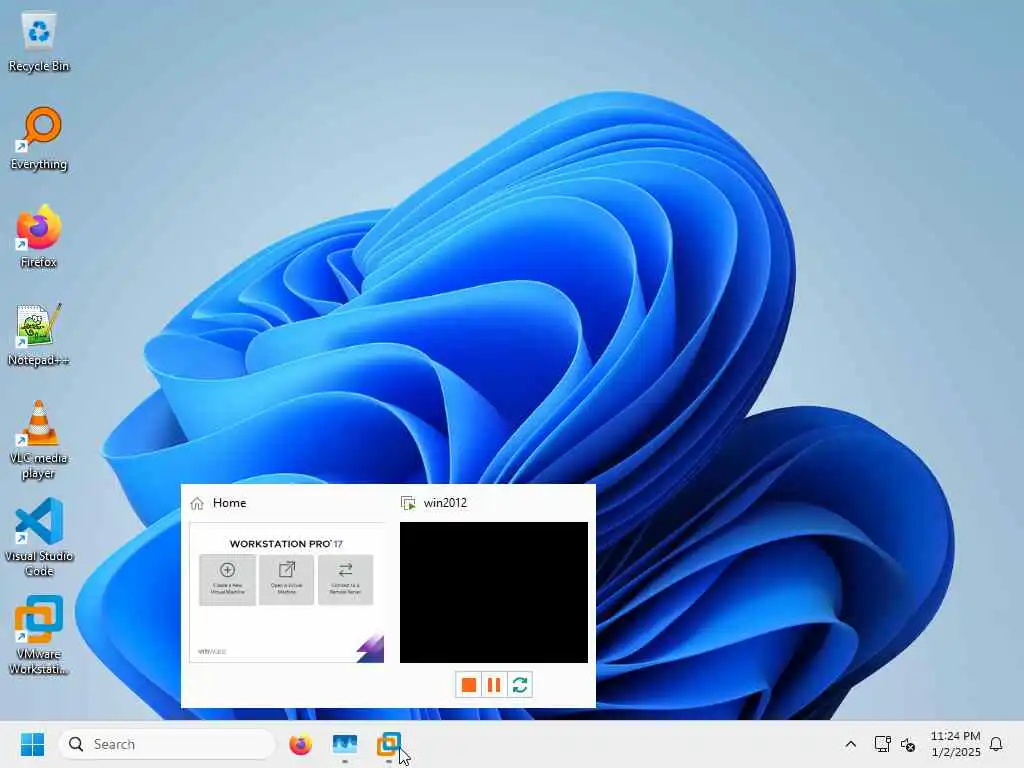Open Firefox from the taskbar
Viewport: 1024px width, 768px height.
(300, 744)
